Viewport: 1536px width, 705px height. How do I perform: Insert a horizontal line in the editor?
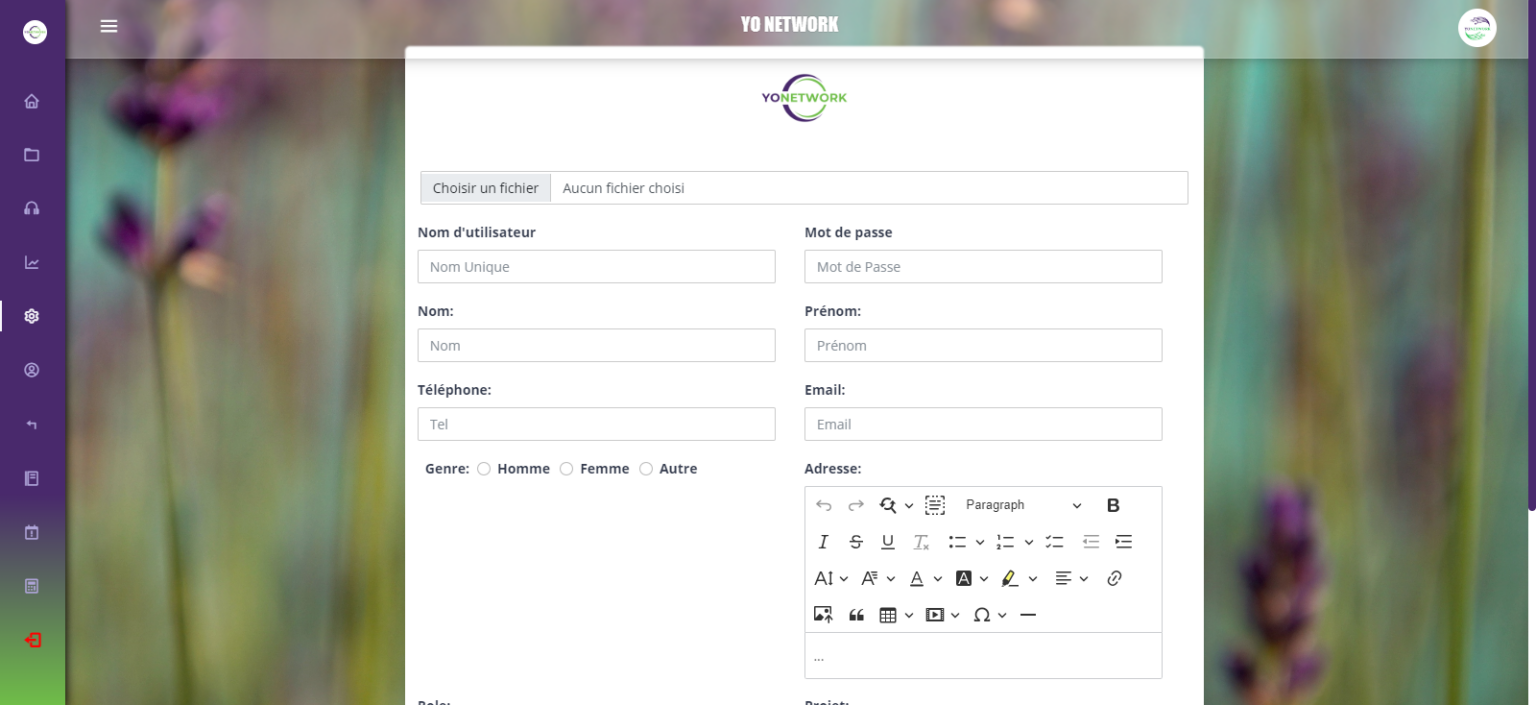1028,615
